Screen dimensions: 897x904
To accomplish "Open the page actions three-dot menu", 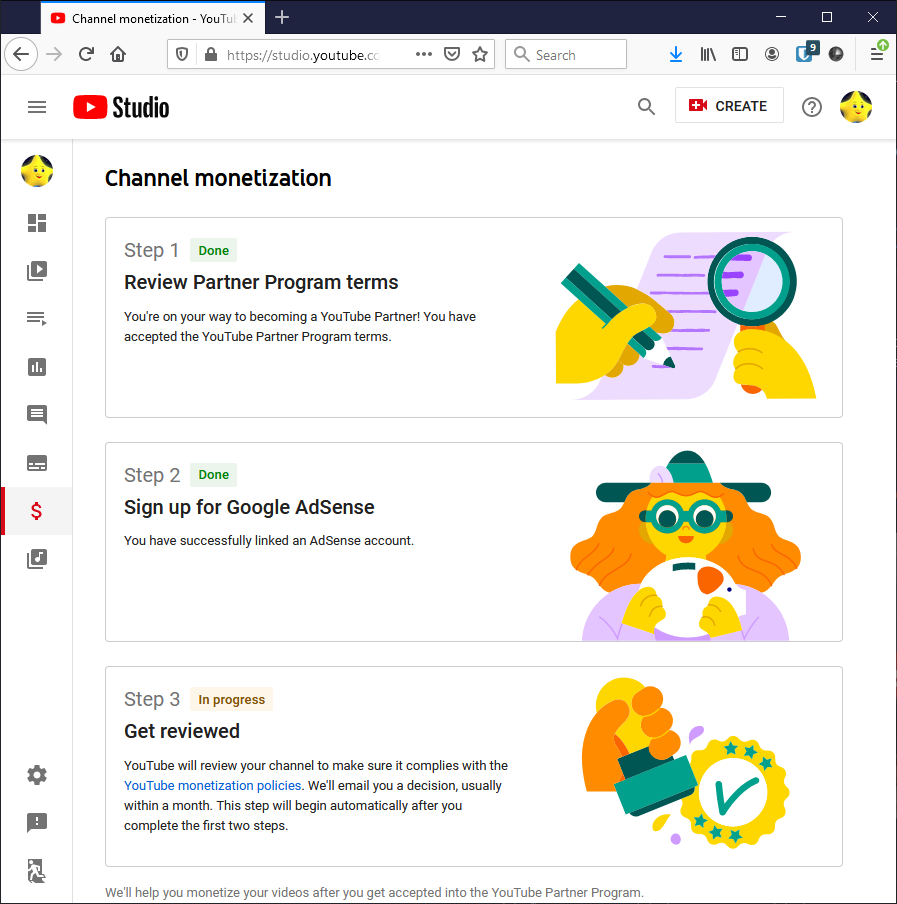I will pos(424,54).
